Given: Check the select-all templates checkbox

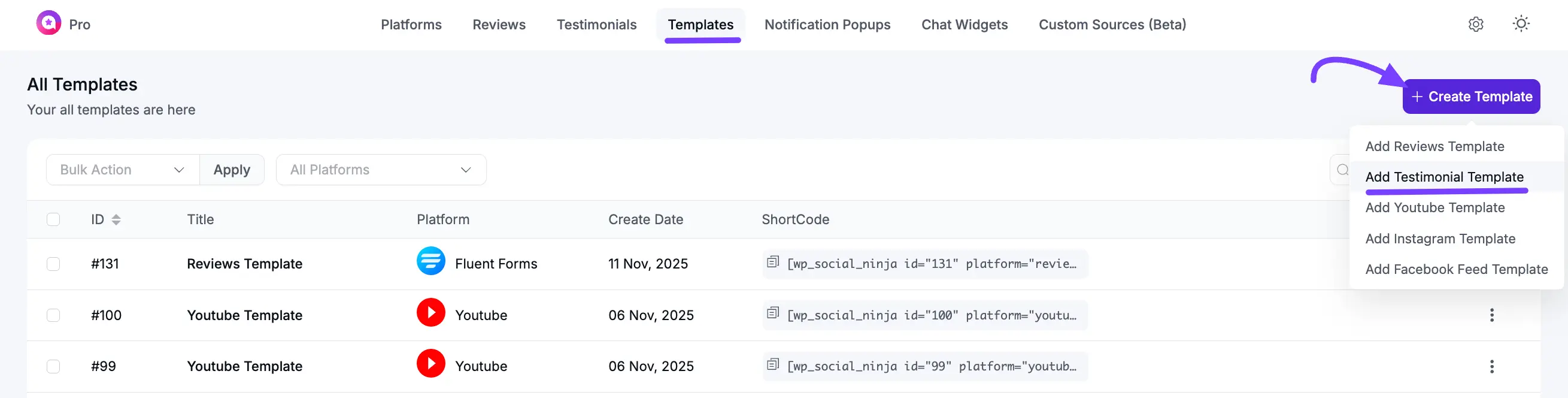Looking at the screenshot, I should click(53, 219).
